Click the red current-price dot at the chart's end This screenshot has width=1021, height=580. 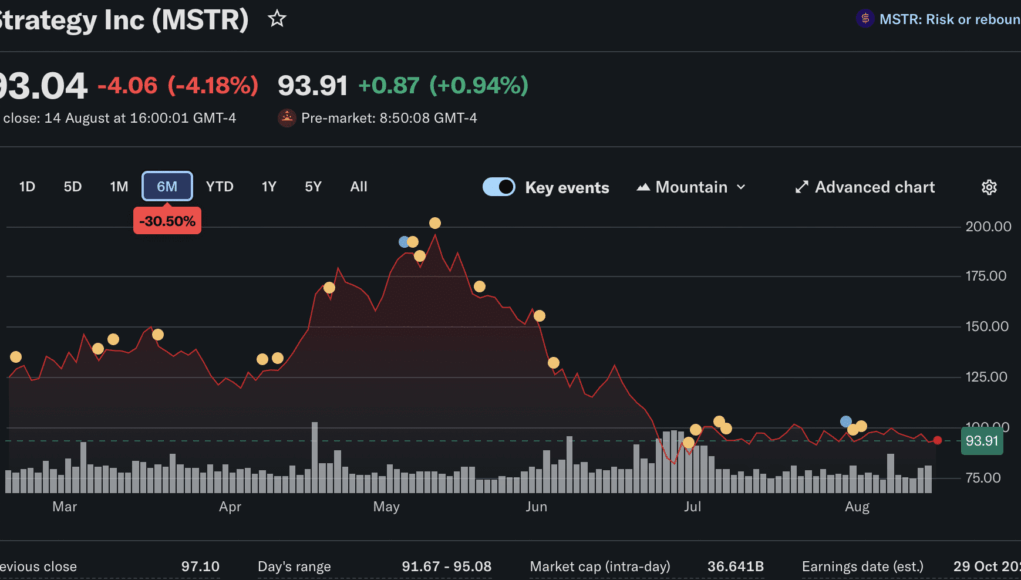pos(938,441)
